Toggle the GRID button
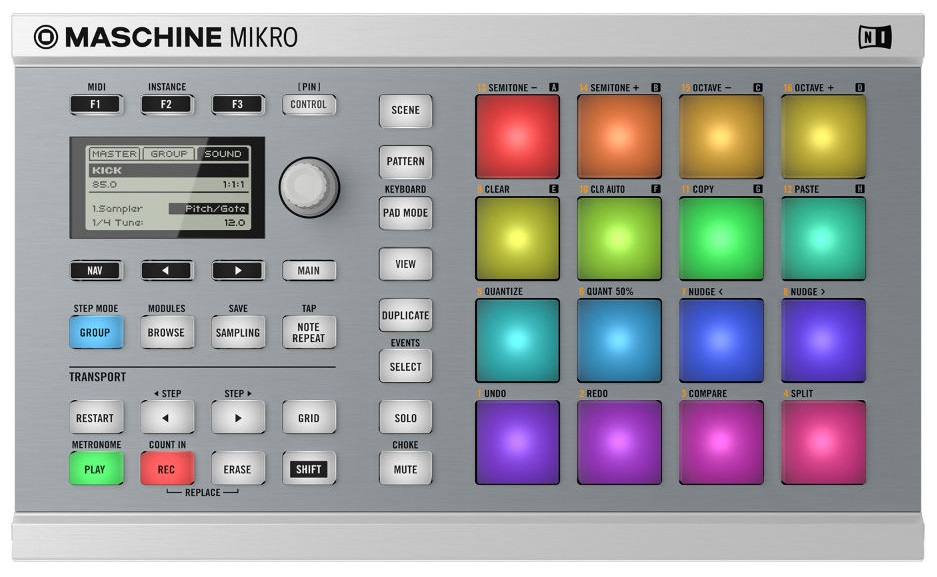This screenshot has height=577, width=937. (308, 418)
